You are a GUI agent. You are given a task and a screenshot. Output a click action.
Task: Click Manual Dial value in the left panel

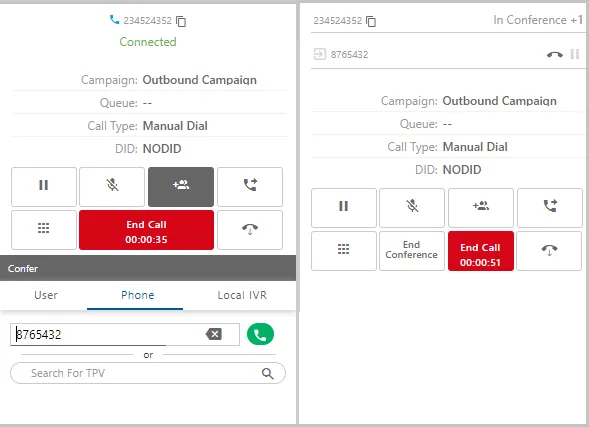[175, 126]
